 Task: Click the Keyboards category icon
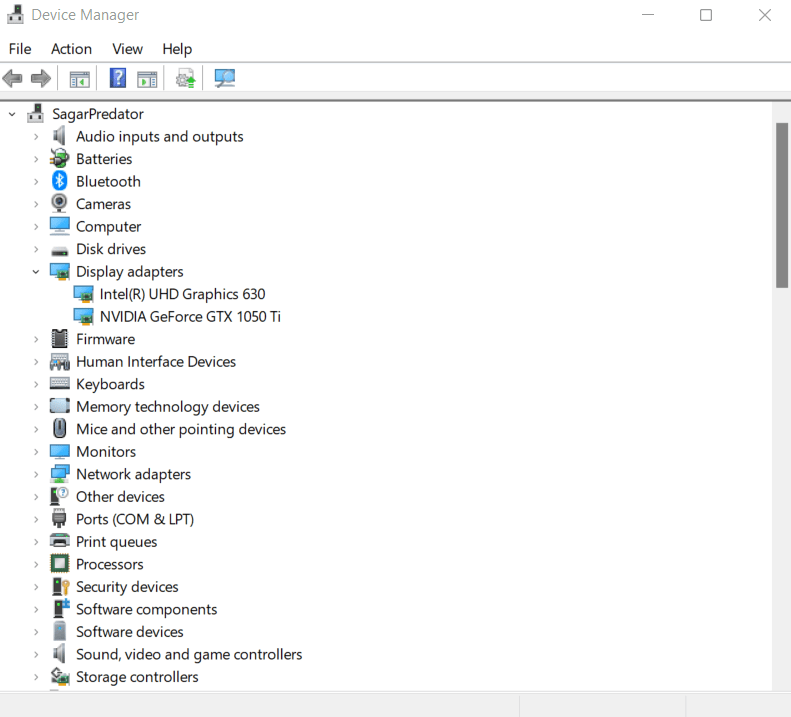60,383
